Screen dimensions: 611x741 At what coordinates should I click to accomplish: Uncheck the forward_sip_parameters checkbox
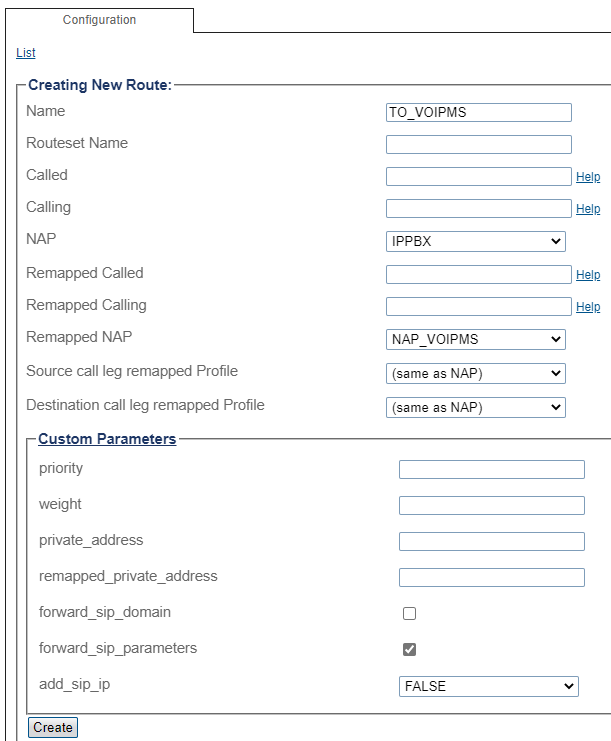(409, 649)
